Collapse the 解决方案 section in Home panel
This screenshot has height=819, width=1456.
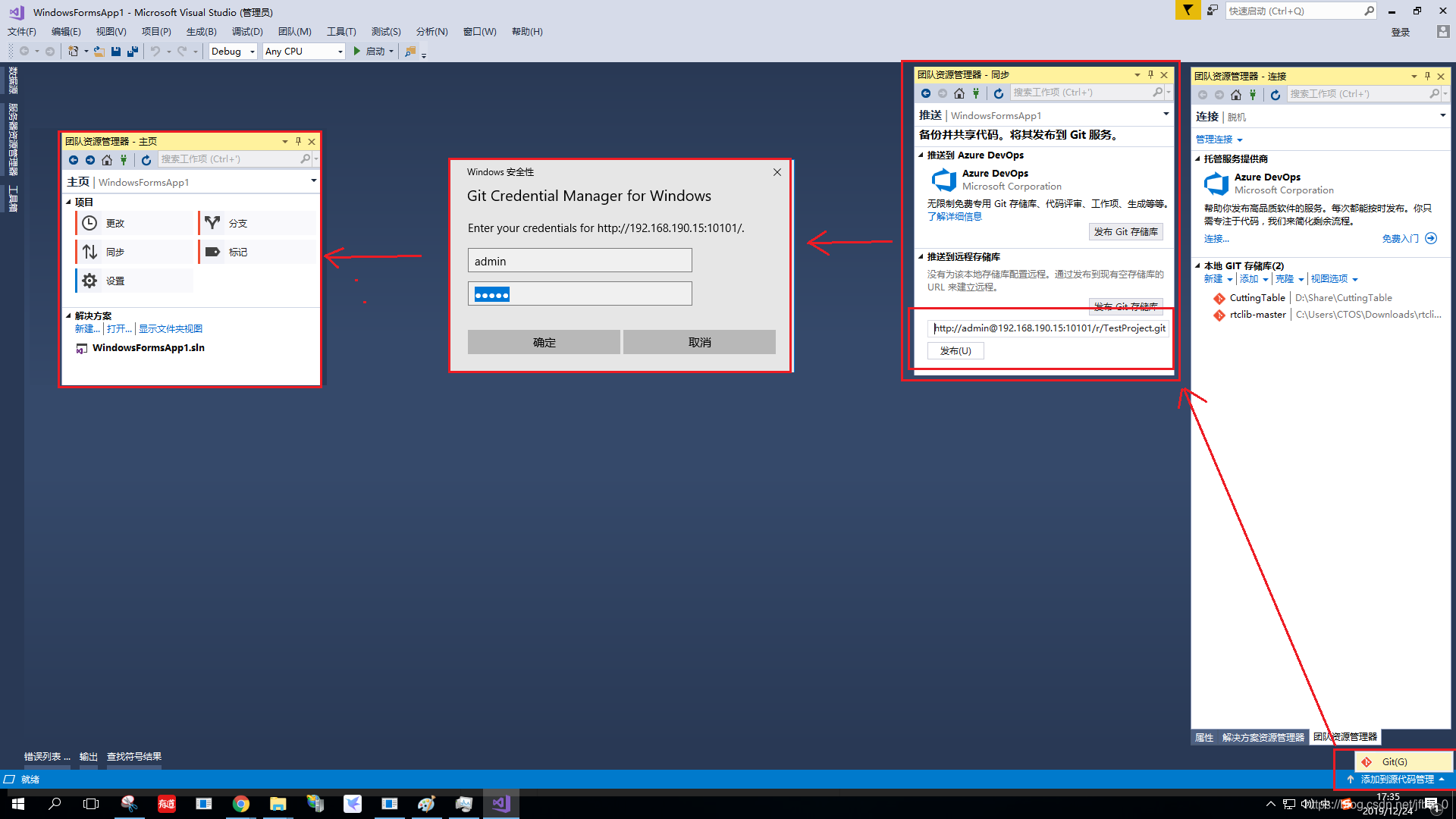(68, 316)
